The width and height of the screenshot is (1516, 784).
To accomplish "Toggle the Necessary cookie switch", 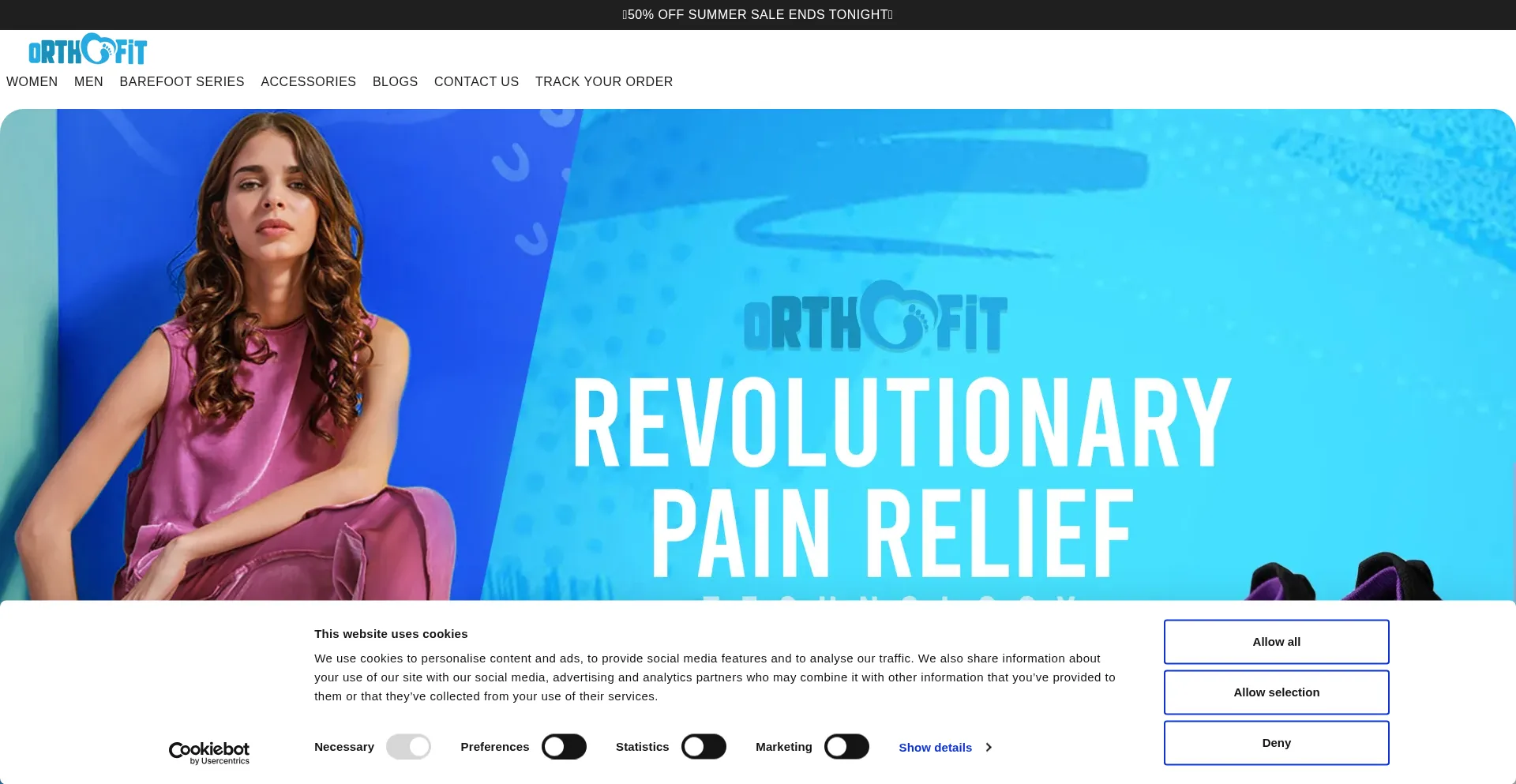I will coord(408,747).
